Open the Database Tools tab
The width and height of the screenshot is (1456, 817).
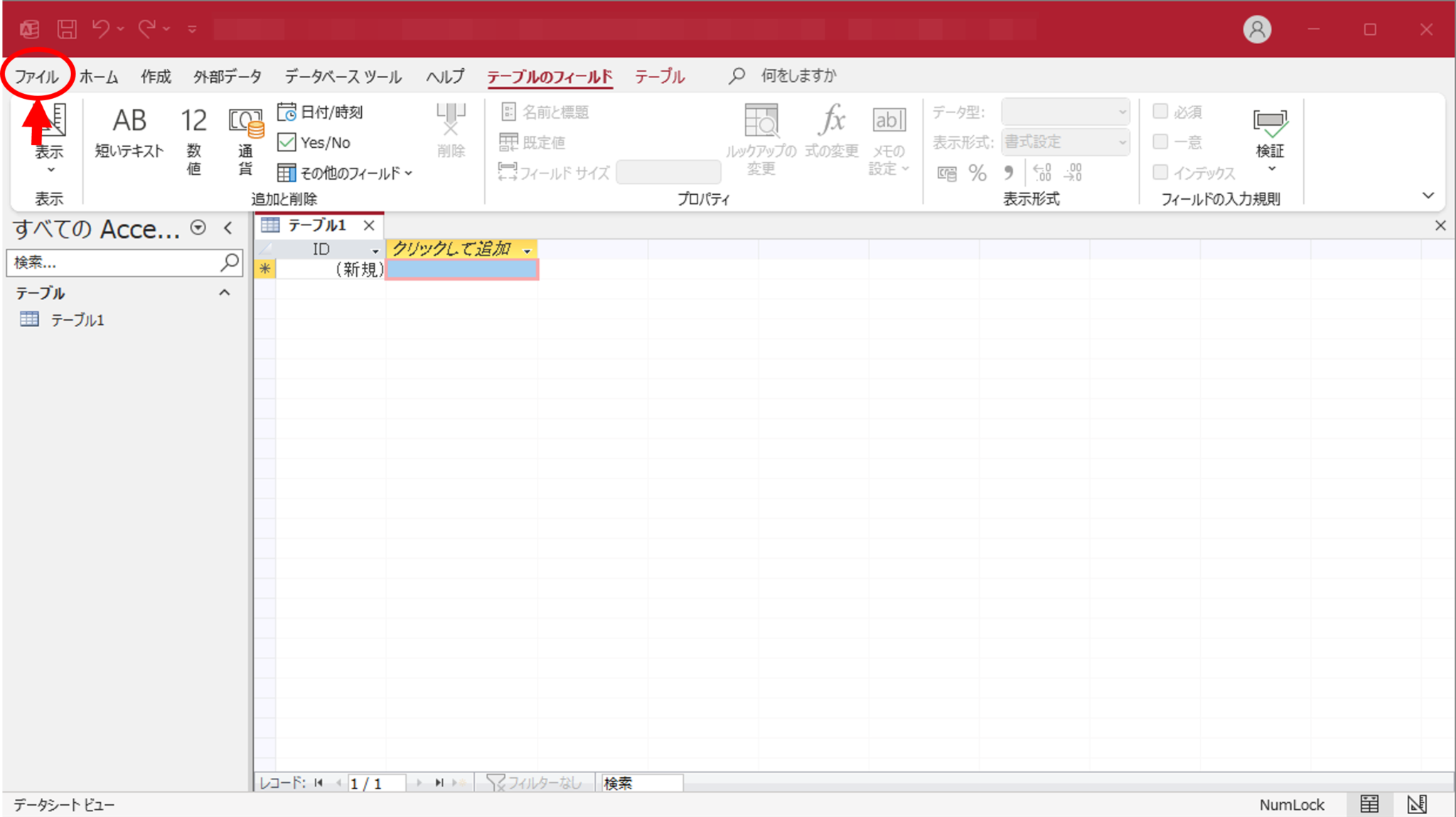[343, 76]
